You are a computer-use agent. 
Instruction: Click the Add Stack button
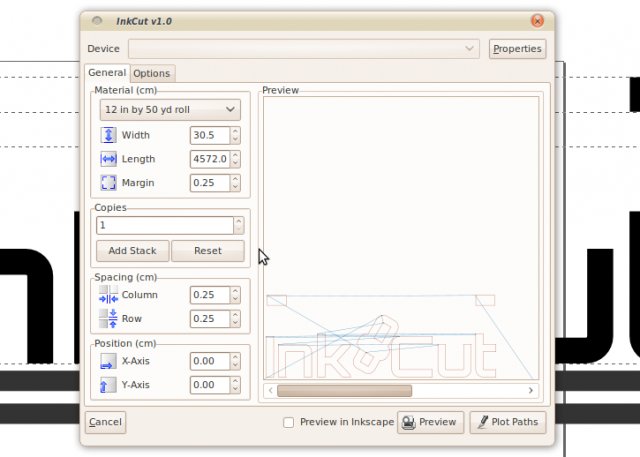(132, 251)
